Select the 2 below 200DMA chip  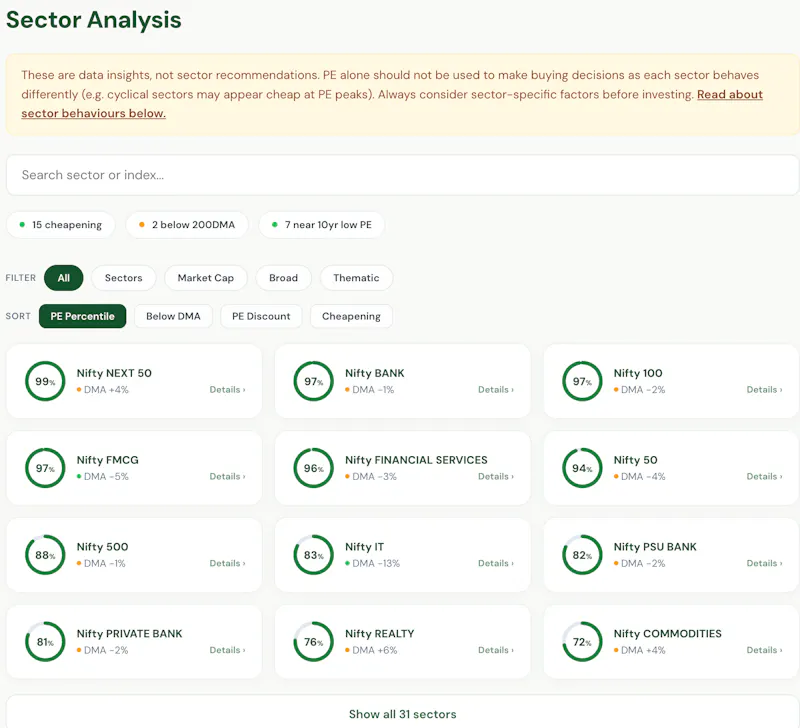(x=187, y=225)
